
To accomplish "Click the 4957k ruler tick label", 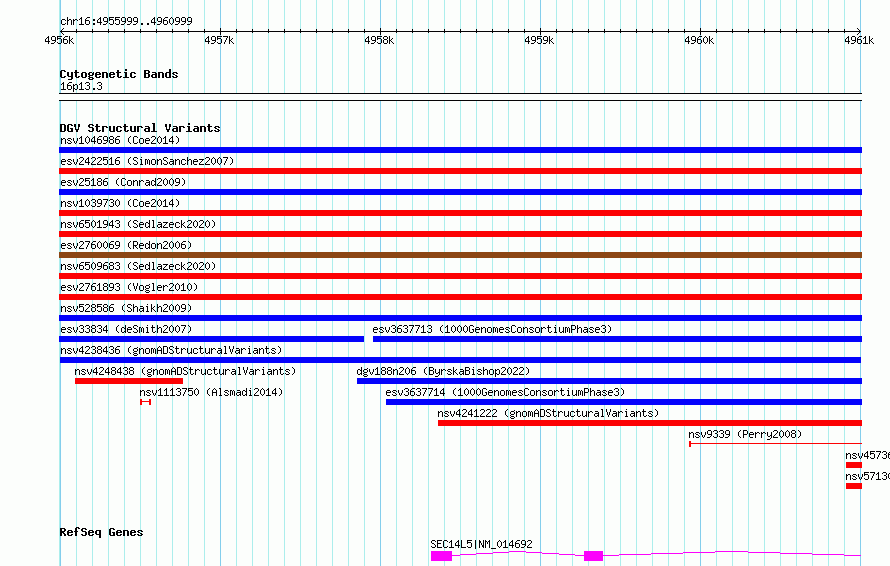I will [x=219, y=40].
